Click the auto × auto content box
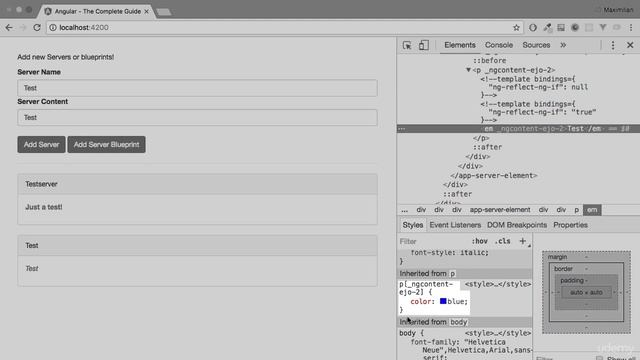 coord(586,292)
